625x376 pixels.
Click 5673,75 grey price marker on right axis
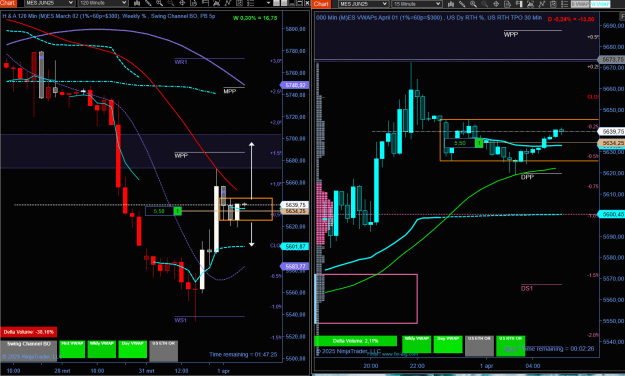coord(611,59)
